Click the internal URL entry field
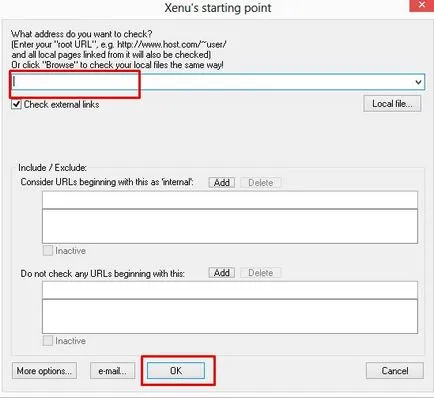This screenshot has width=434, height=398. coord(230,200)
